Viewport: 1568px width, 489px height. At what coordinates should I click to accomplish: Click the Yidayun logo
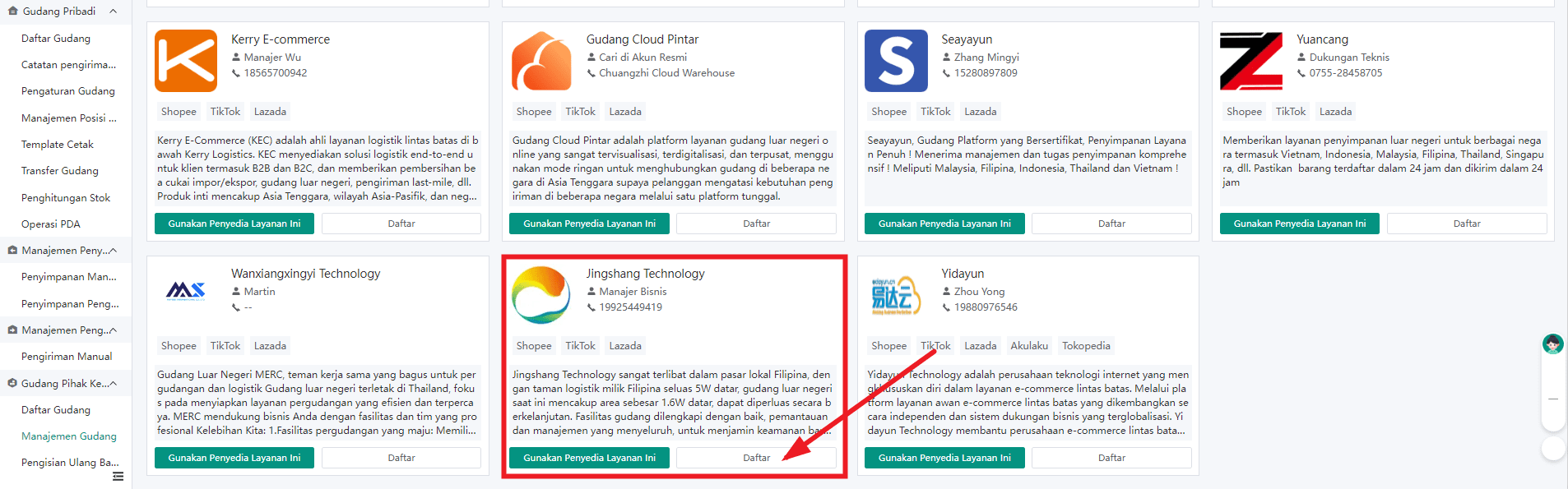896,295
